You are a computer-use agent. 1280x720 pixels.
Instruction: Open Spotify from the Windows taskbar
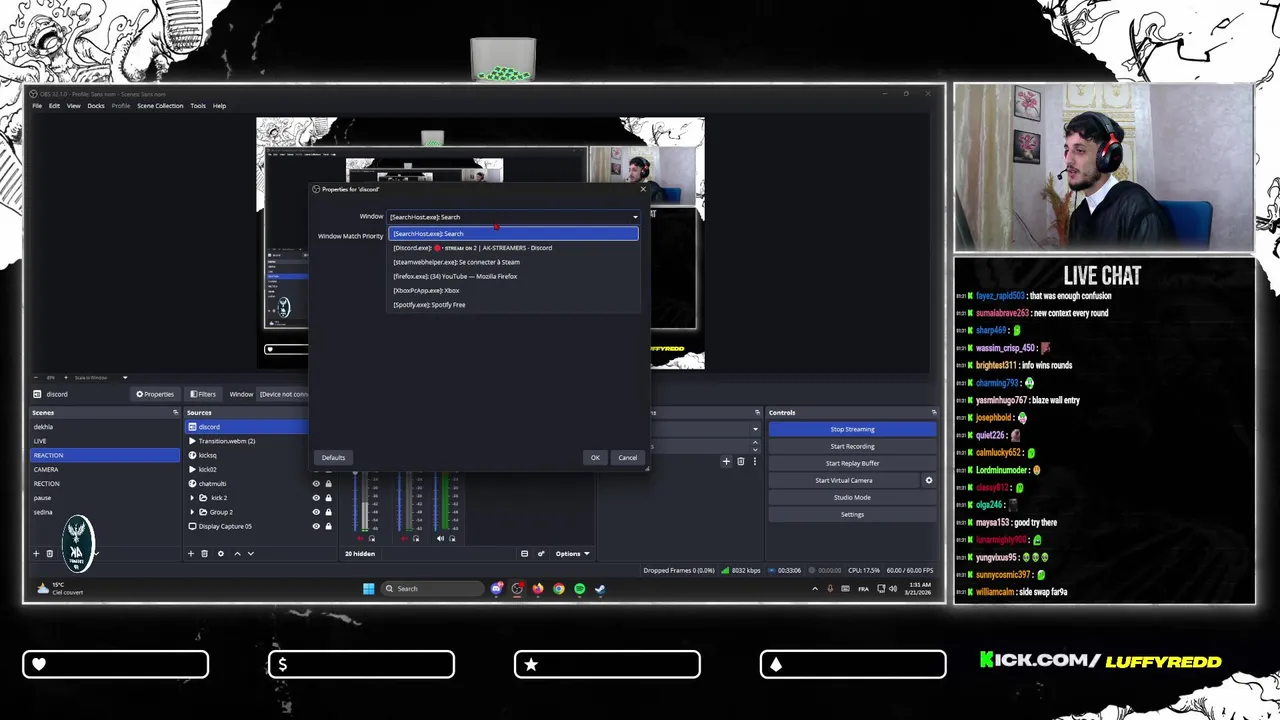pyautogui.click(x=579, y=589)
